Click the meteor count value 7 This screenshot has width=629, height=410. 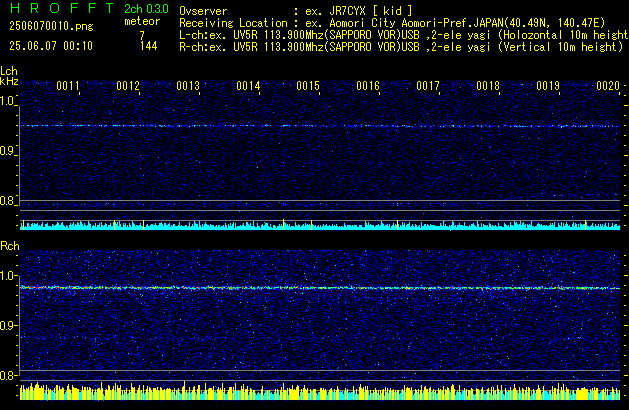click(x=142, y=35)
